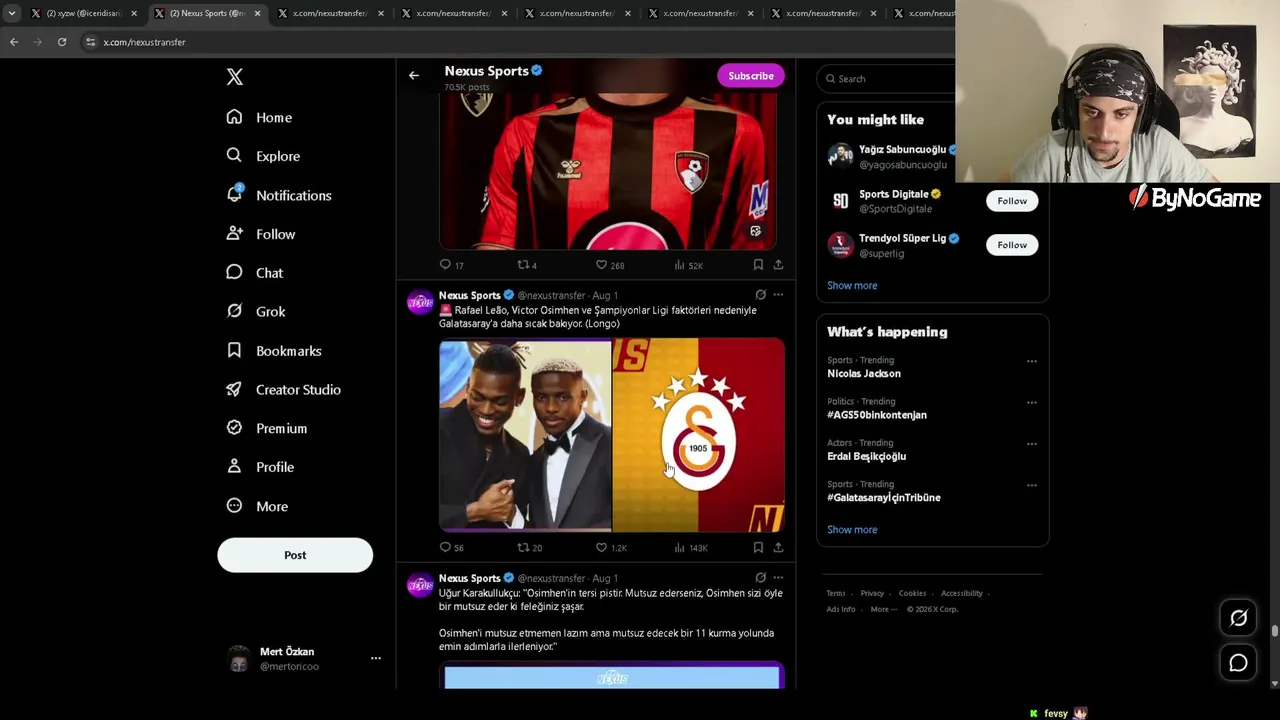Share the Rafael Leão post
The width and height of the screenshot is (1280, 720).
pyautogui.click(x=778, y=547)
